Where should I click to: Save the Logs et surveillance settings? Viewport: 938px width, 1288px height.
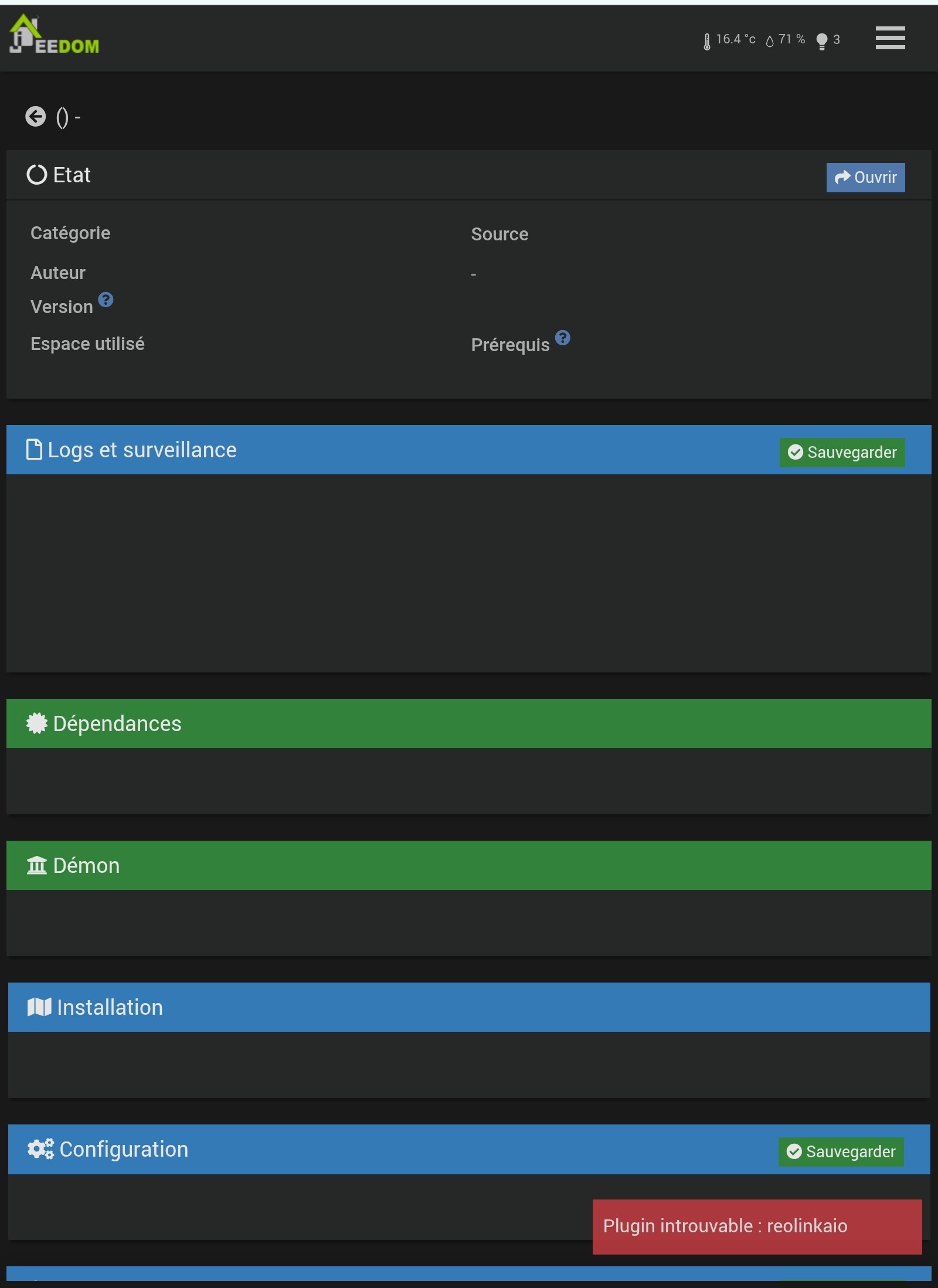(842, 452)
